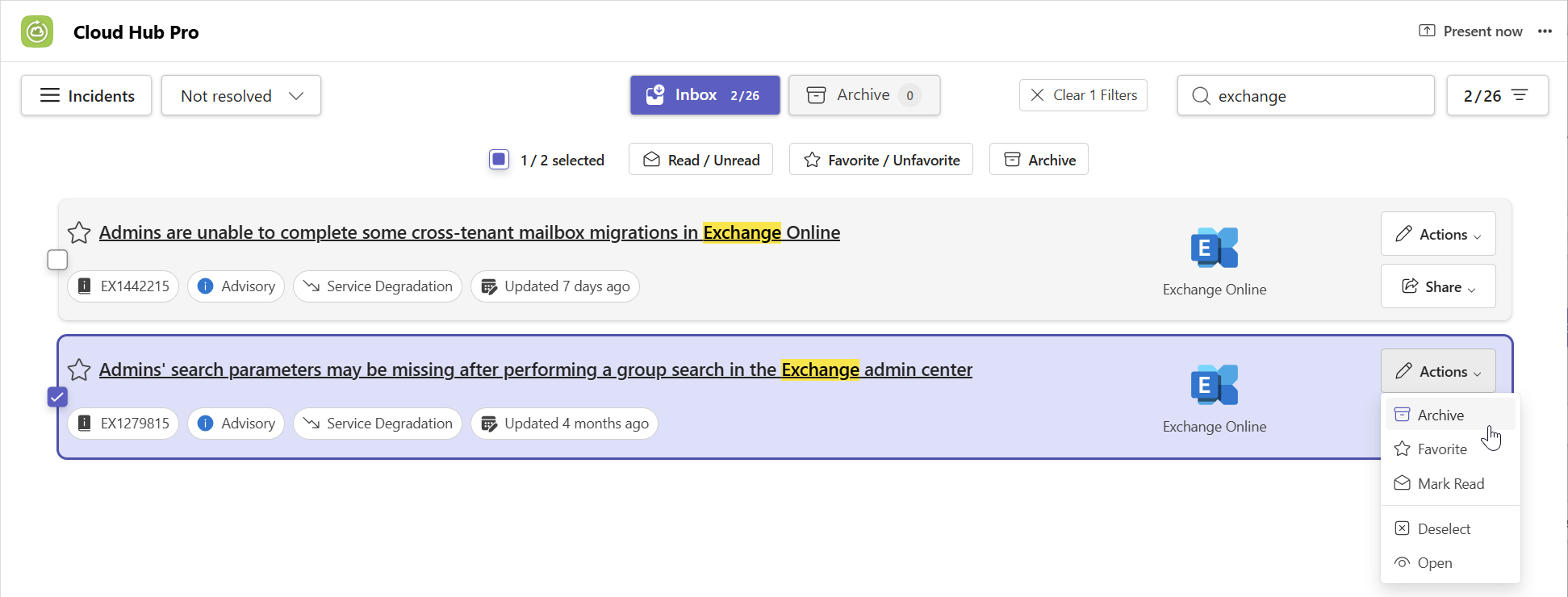
Task: Expand Share dropdown for first incident
Action: click(x=1438, y=286)
